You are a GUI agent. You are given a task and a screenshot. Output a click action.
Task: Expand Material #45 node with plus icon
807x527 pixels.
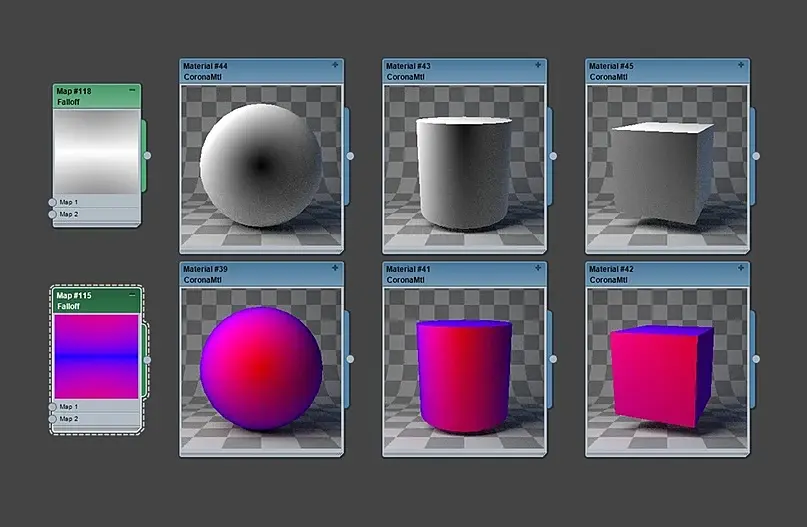[741, 65]
